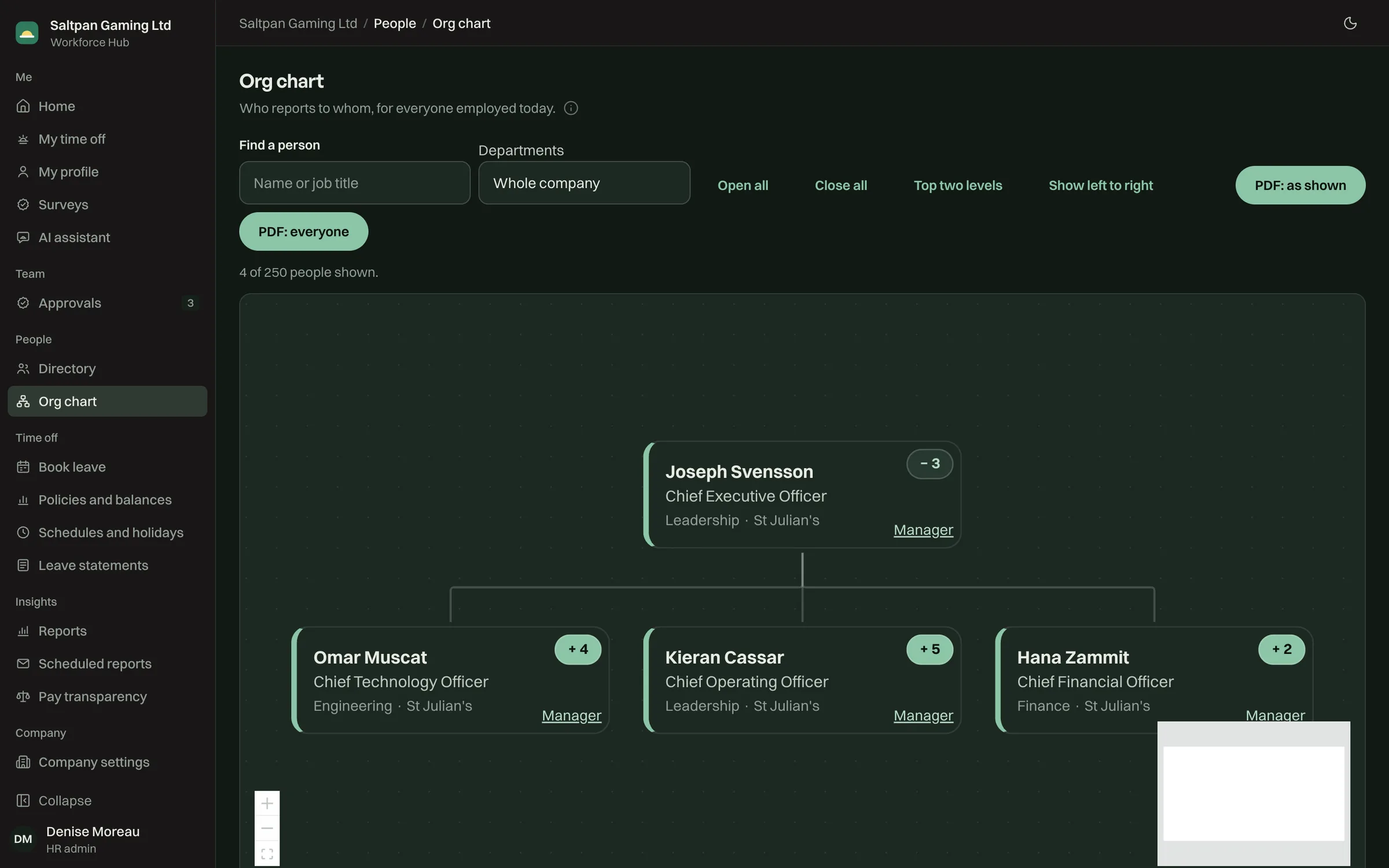Go to My profile

[x=108, y=172]
